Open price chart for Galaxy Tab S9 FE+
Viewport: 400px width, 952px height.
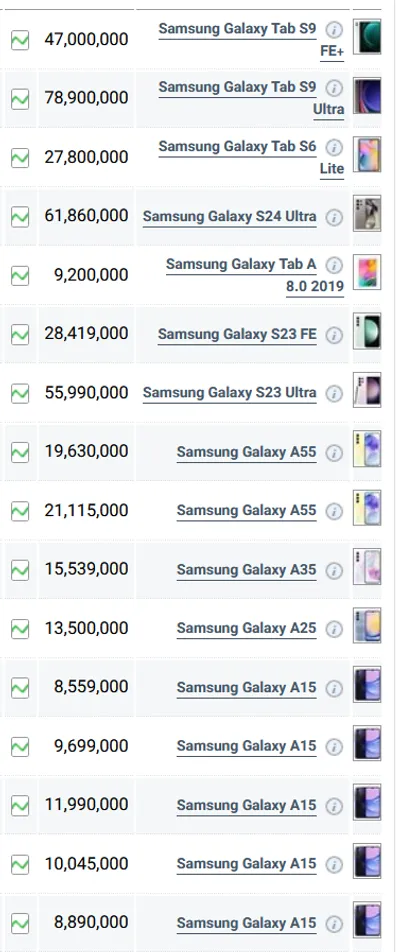[20, 40]
